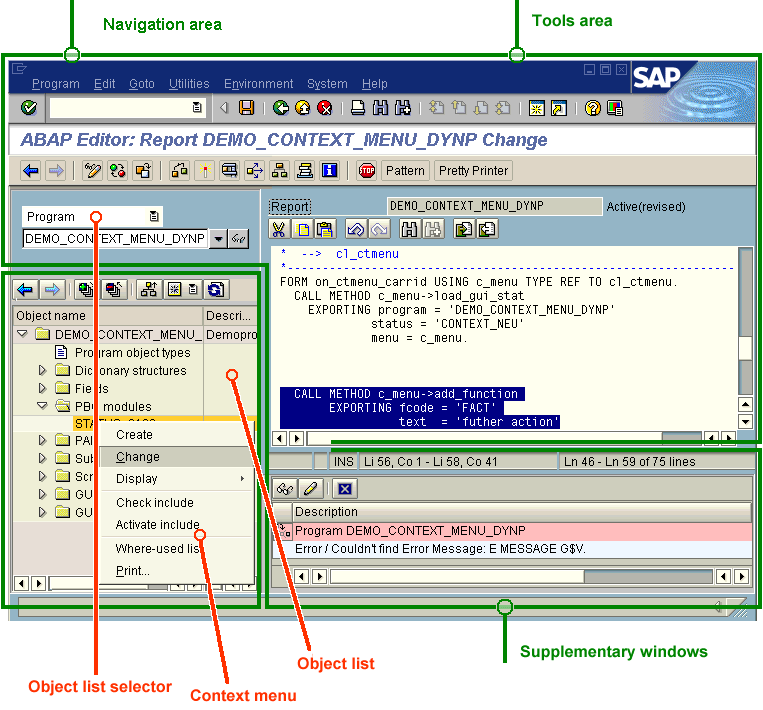Viewport: 763px width, 710px height.
Task: Open dropdown arrow next to object name field
Action: click(218, 239)
